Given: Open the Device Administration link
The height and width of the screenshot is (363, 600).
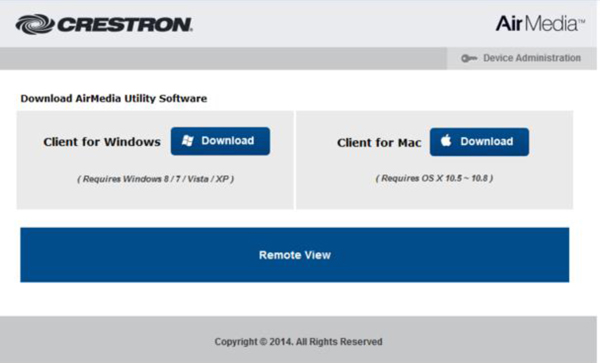Looking at the screenshot, I should 532,58.
